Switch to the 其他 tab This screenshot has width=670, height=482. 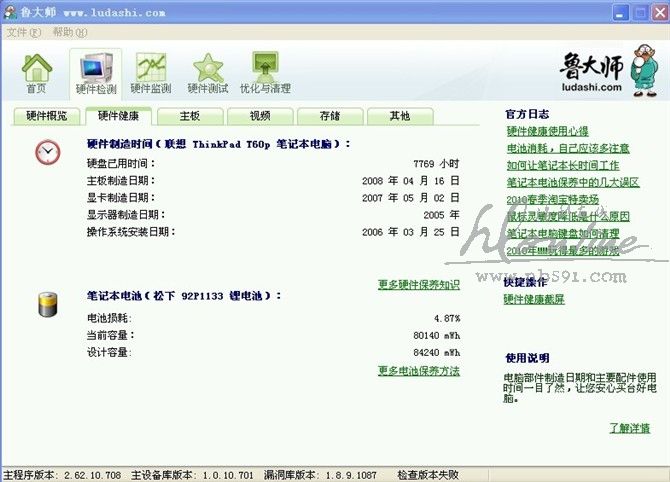pyautogui.click(x=400, y=116)
